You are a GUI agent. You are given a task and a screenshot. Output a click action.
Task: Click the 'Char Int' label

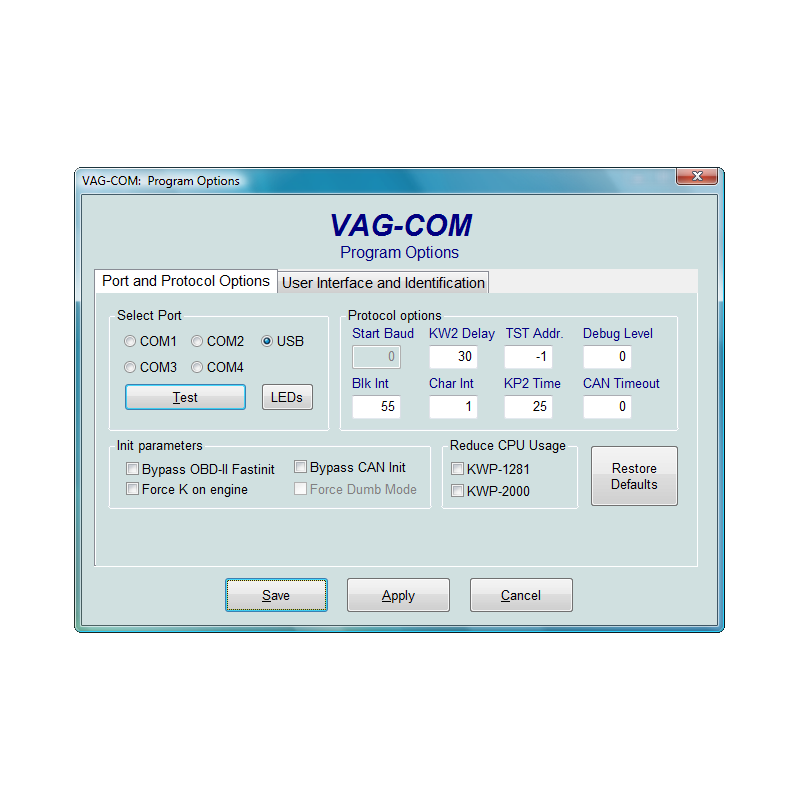pos(451,384)
